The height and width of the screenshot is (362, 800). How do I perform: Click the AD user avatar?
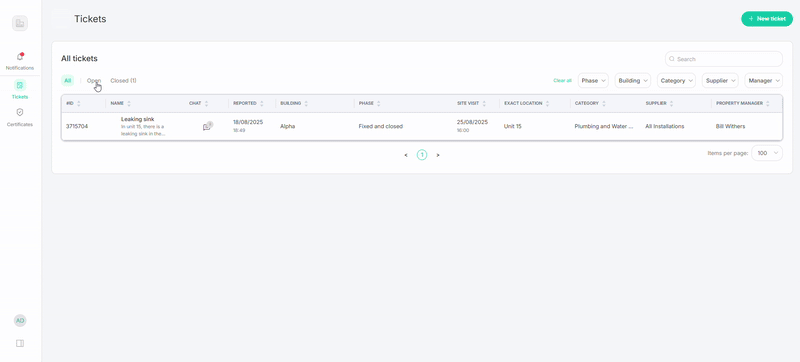[x=20, y=321]
